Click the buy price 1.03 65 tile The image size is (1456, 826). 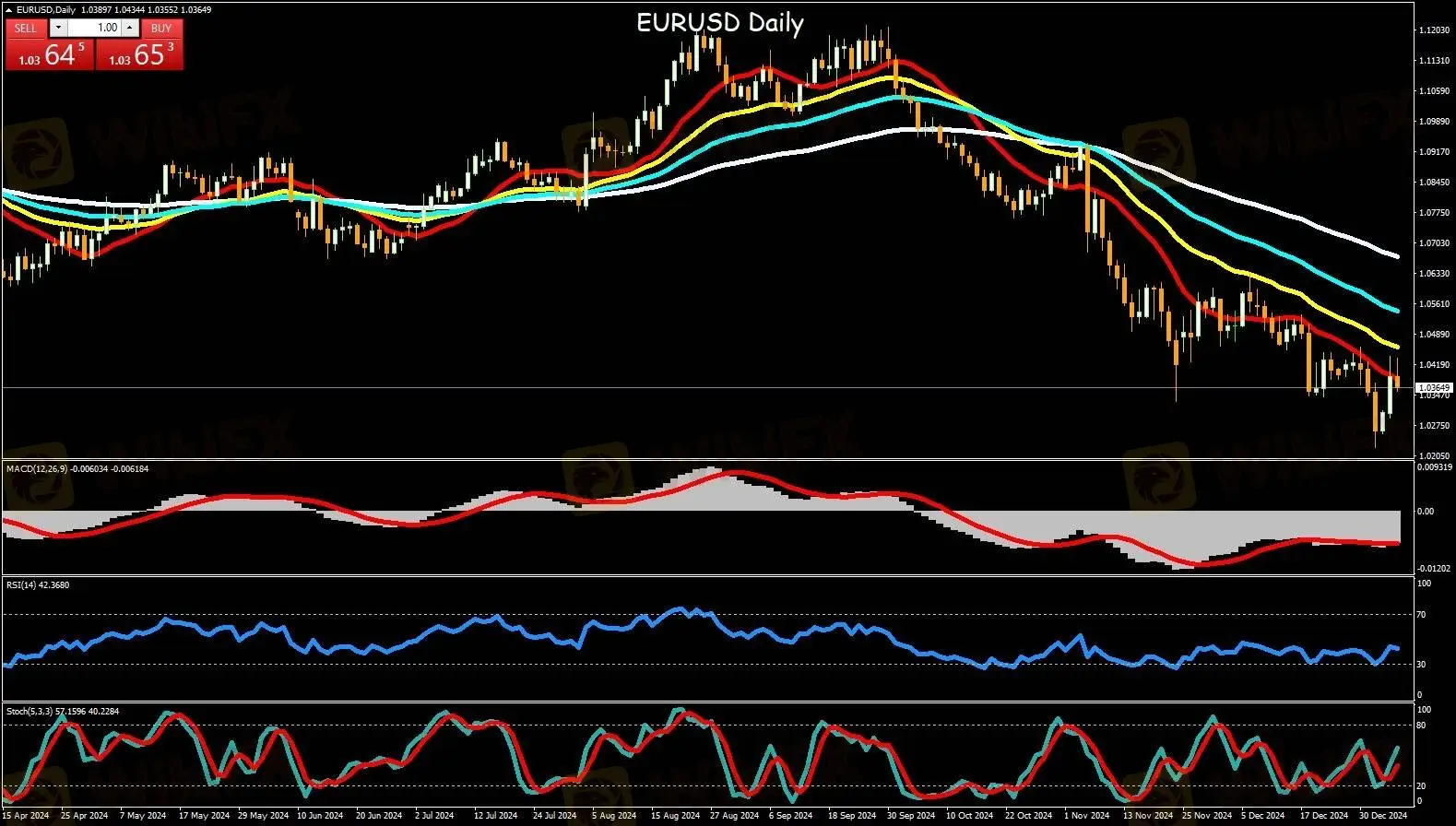[139, 55]
